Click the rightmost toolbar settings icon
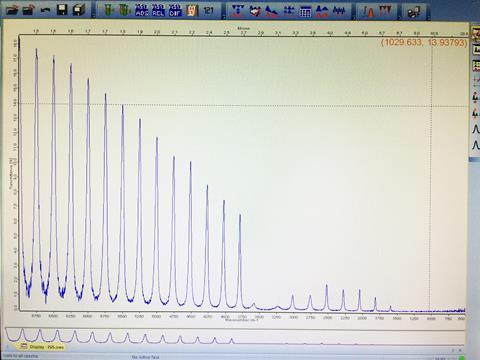 (x=413, y=12)
